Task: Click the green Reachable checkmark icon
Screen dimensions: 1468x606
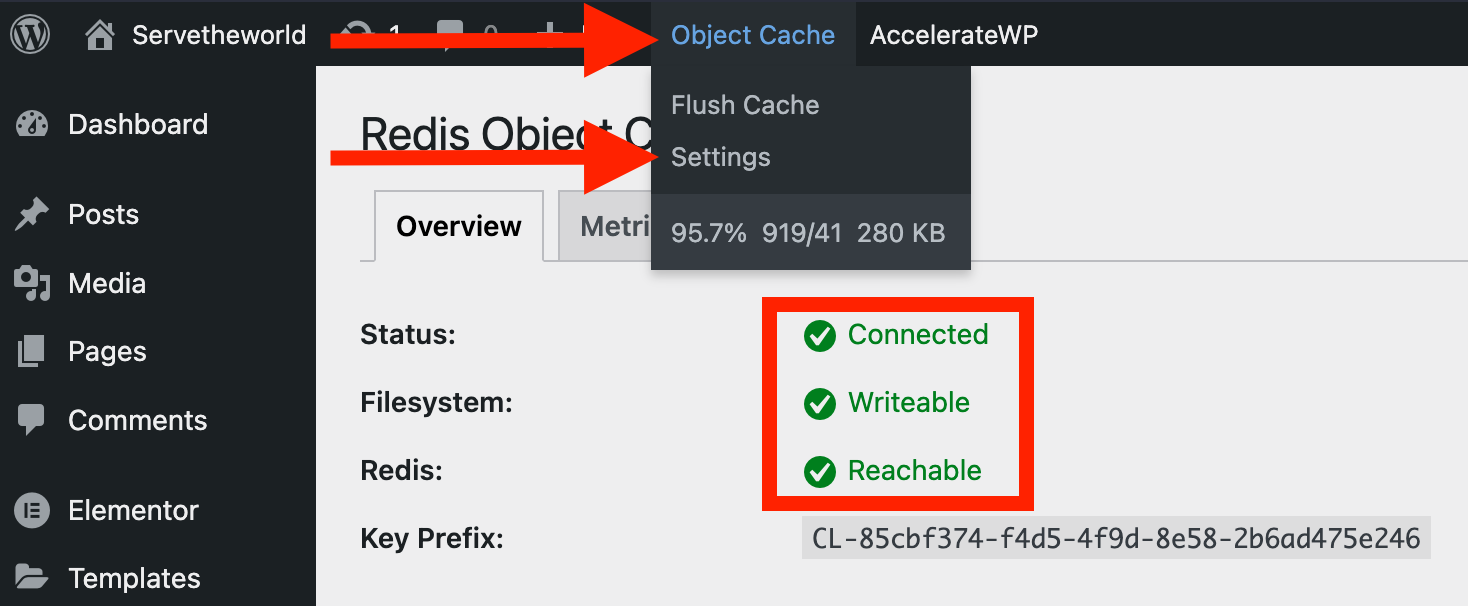Action: 820,472
